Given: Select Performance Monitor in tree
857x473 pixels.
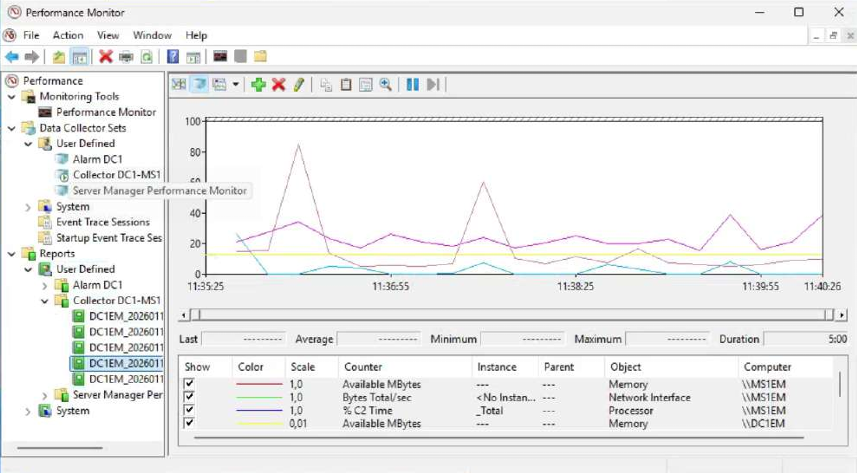Looking at the screenshot, I should point(106,112).
